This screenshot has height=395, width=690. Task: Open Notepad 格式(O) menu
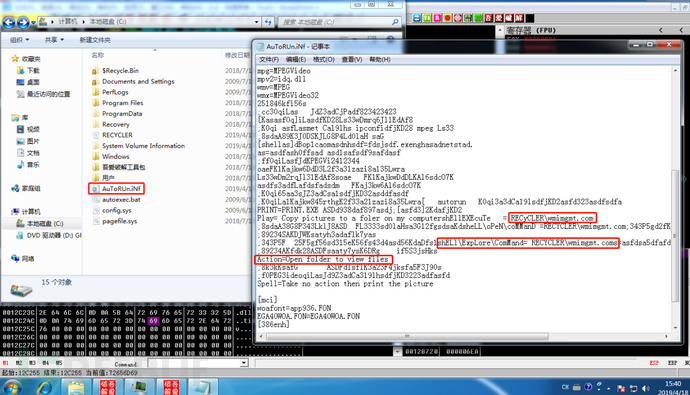point(323,59)
